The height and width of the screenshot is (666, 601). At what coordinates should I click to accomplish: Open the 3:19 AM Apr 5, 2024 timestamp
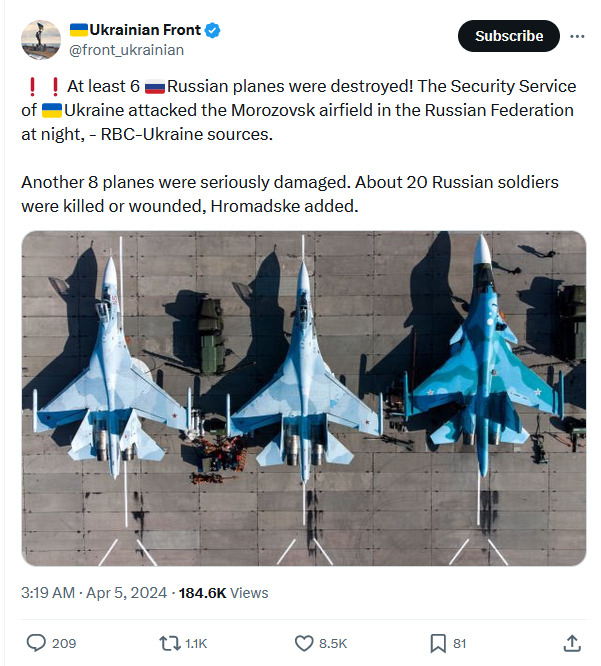pyautogui.click(x=95, y=593)
